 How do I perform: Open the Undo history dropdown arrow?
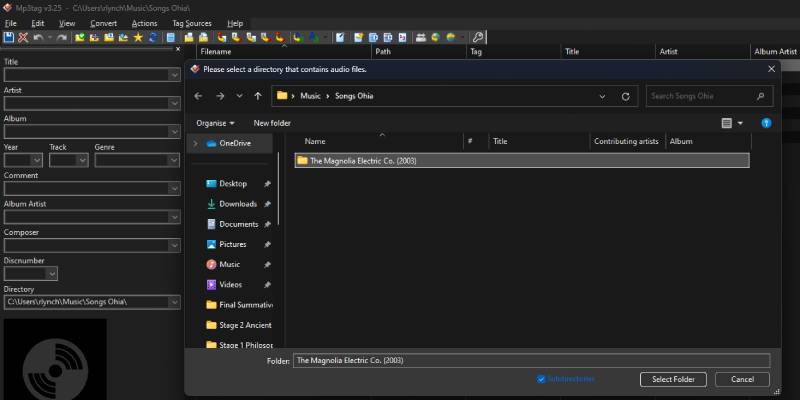pos(49,37)
